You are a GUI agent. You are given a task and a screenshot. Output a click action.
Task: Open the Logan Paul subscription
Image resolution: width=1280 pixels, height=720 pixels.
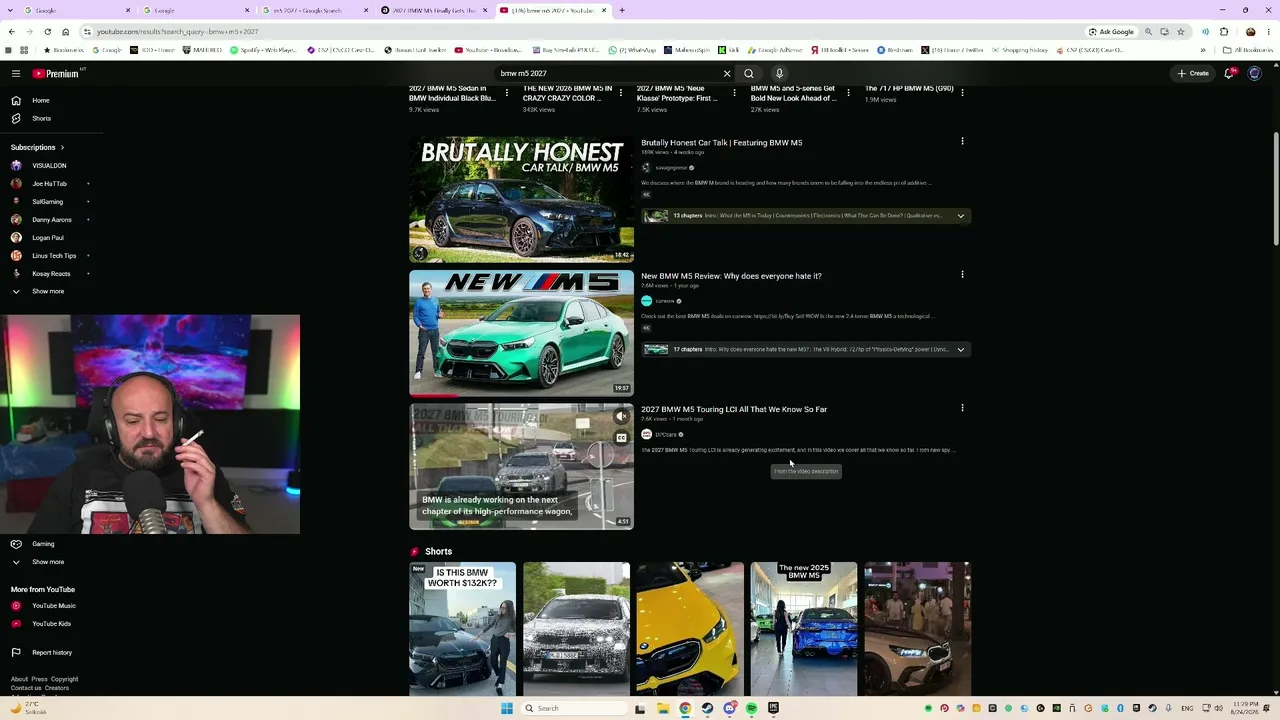48,237
